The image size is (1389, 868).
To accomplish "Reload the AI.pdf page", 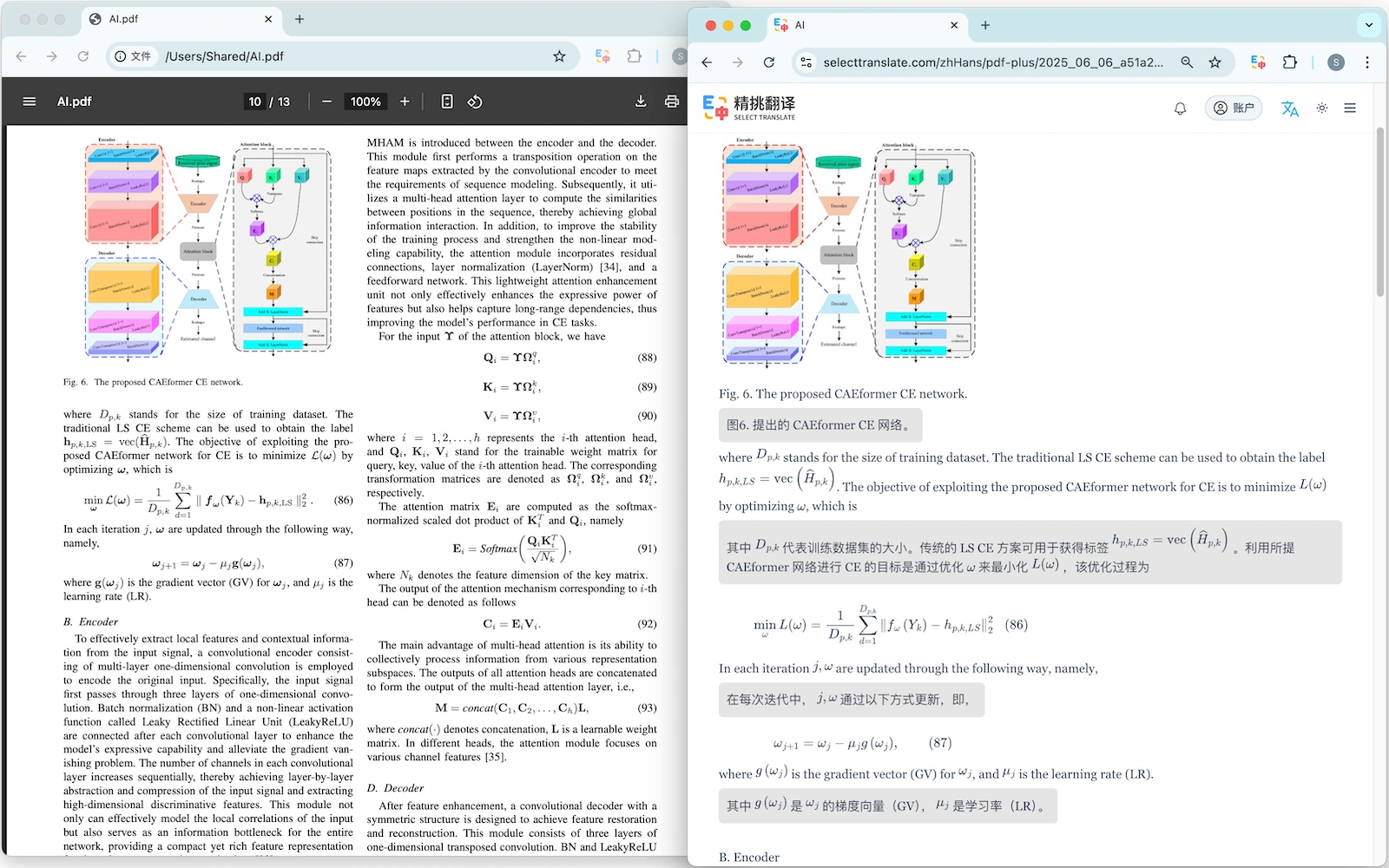I will pyautogui.click(x=83, y=56).
